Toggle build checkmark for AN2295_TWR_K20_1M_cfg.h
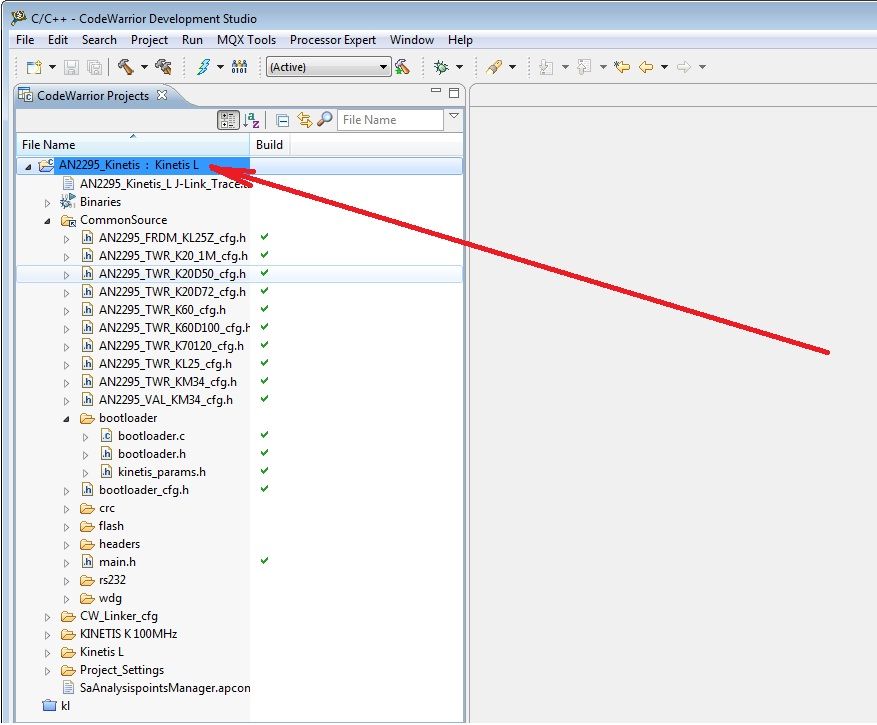Viewport: 877px width, 725px height. (265, 255)
